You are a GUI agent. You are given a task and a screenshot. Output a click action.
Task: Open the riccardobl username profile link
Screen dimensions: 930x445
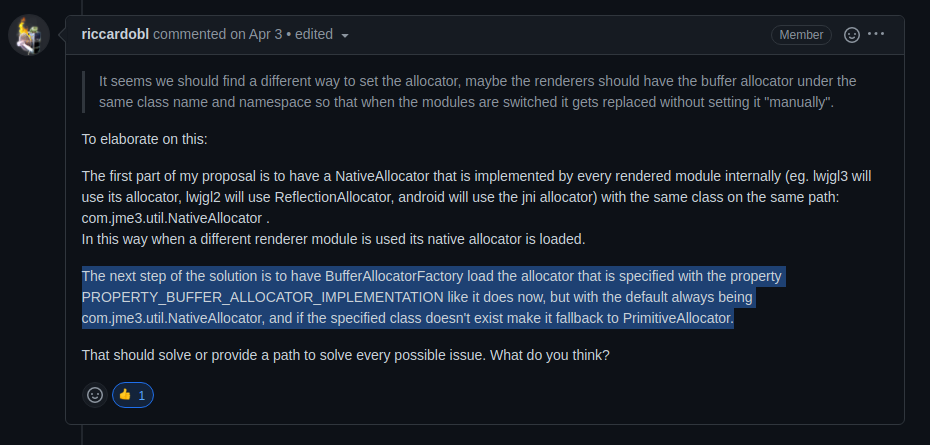115,34
